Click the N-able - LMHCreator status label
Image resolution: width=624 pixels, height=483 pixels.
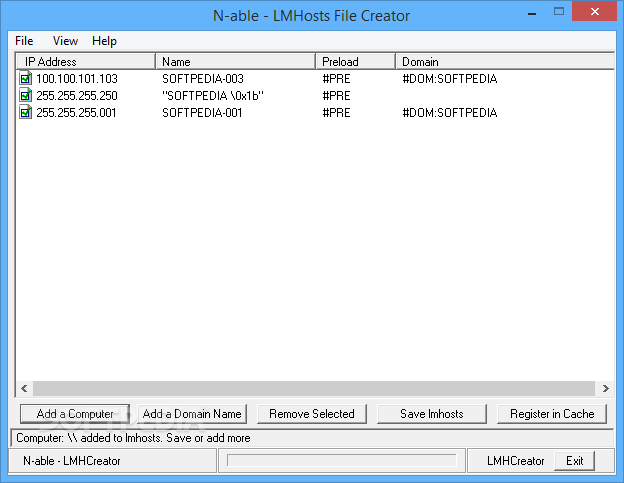72,461
